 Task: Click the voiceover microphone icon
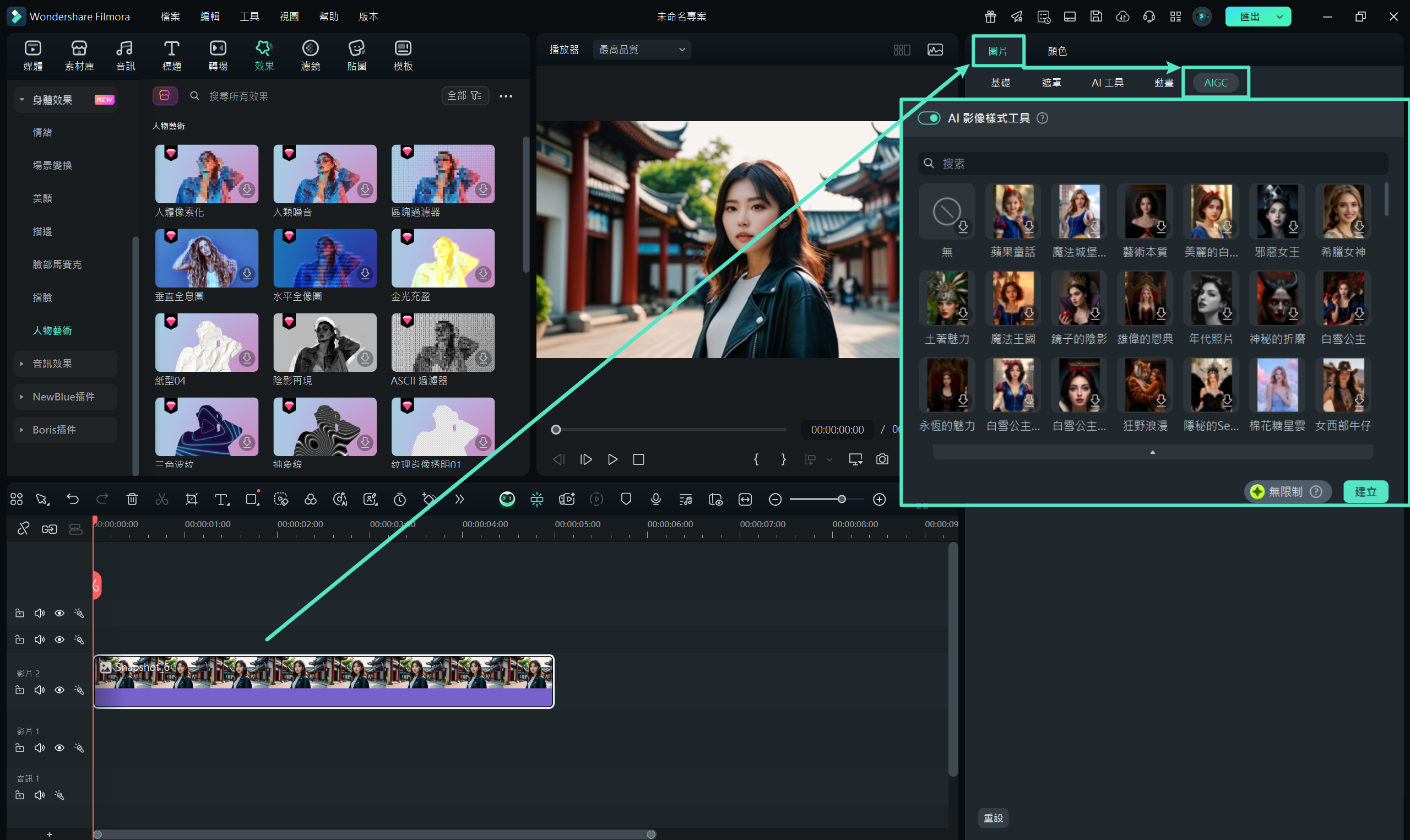656,498
